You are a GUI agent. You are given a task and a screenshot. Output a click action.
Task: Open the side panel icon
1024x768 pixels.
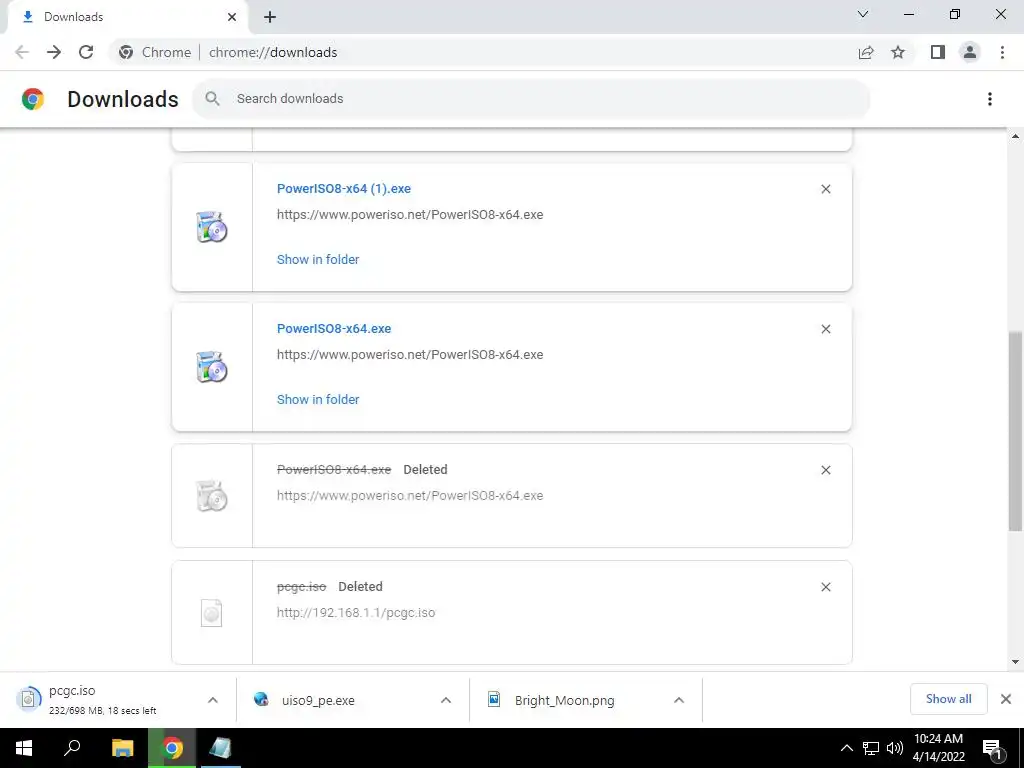coord(938,52)
